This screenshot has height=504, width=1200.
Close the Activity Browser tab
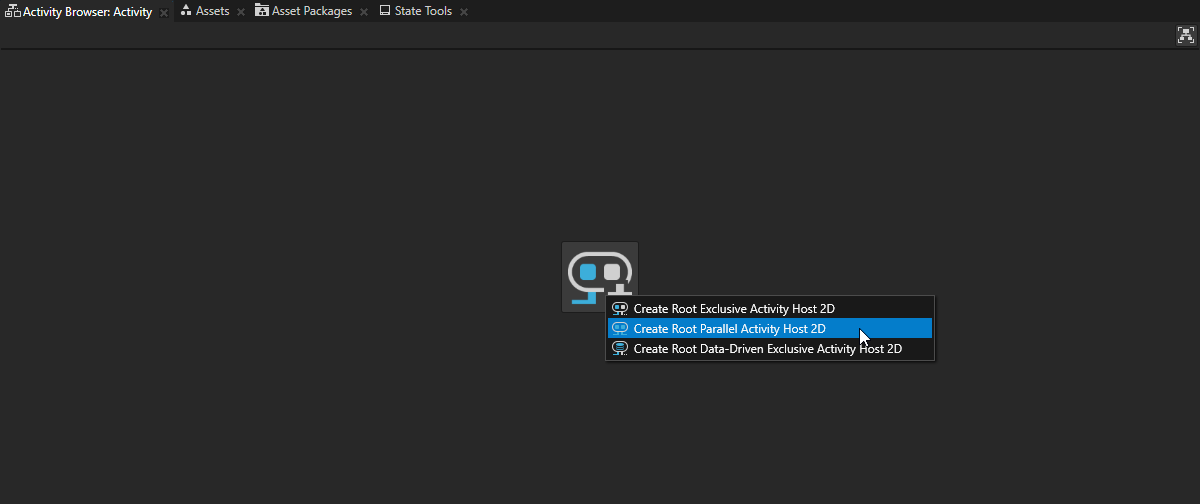pyautogui.click(x=164, y=13)
